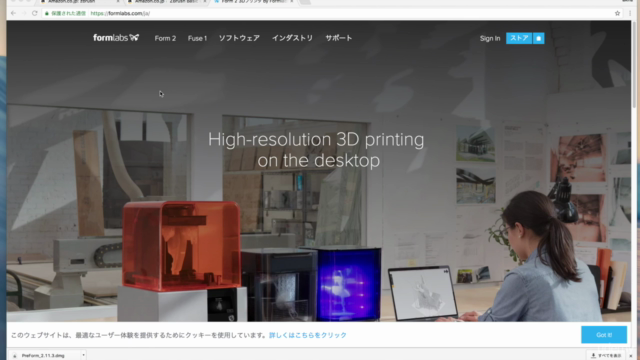This screenshot has height=360, width=640.
Task: Open the Fuse 1 menu item
Action: click(197, 38)
